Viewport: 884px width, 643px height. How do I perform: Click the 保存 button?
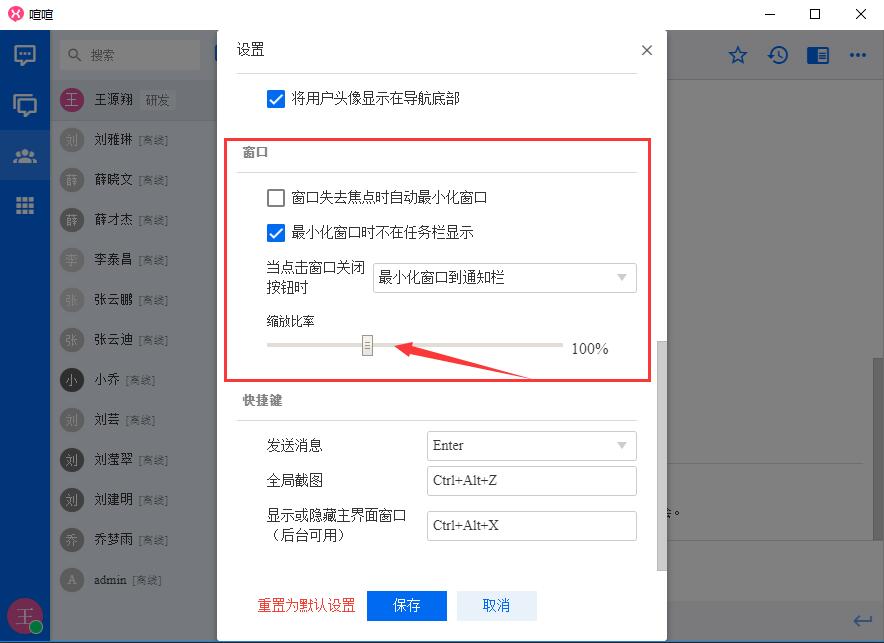tap(406, 606)
